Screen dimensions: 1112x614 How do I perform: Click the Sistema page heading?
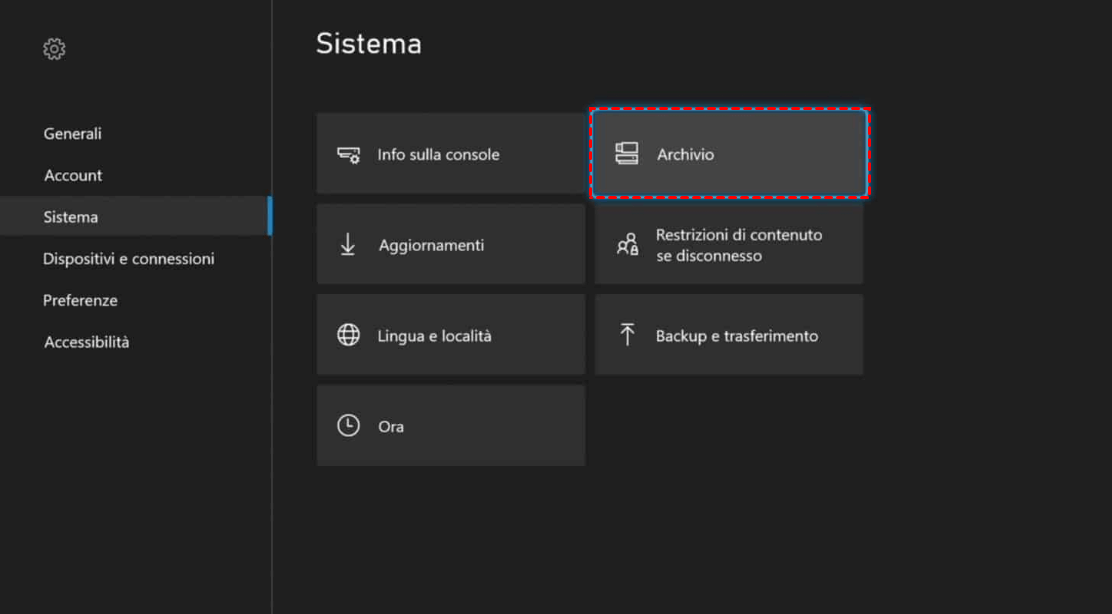[x=368, y=44]
